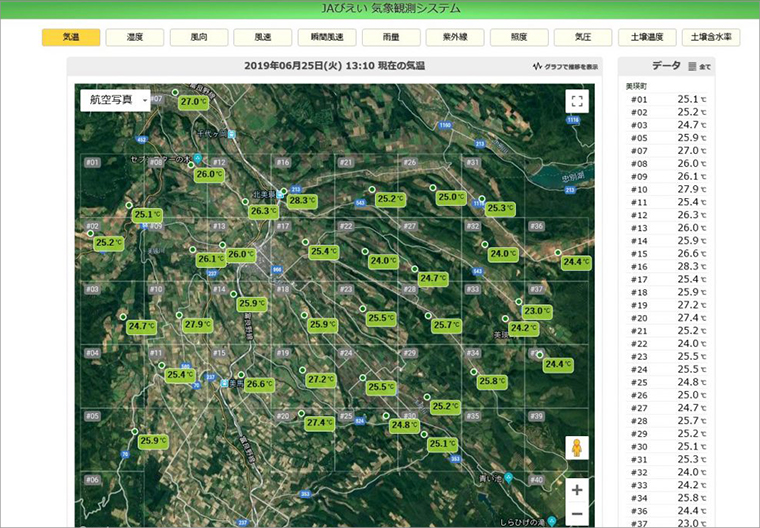Switch to the 紫外線 tab
This screenshot has width=760, height=528.
click(455, 37)
